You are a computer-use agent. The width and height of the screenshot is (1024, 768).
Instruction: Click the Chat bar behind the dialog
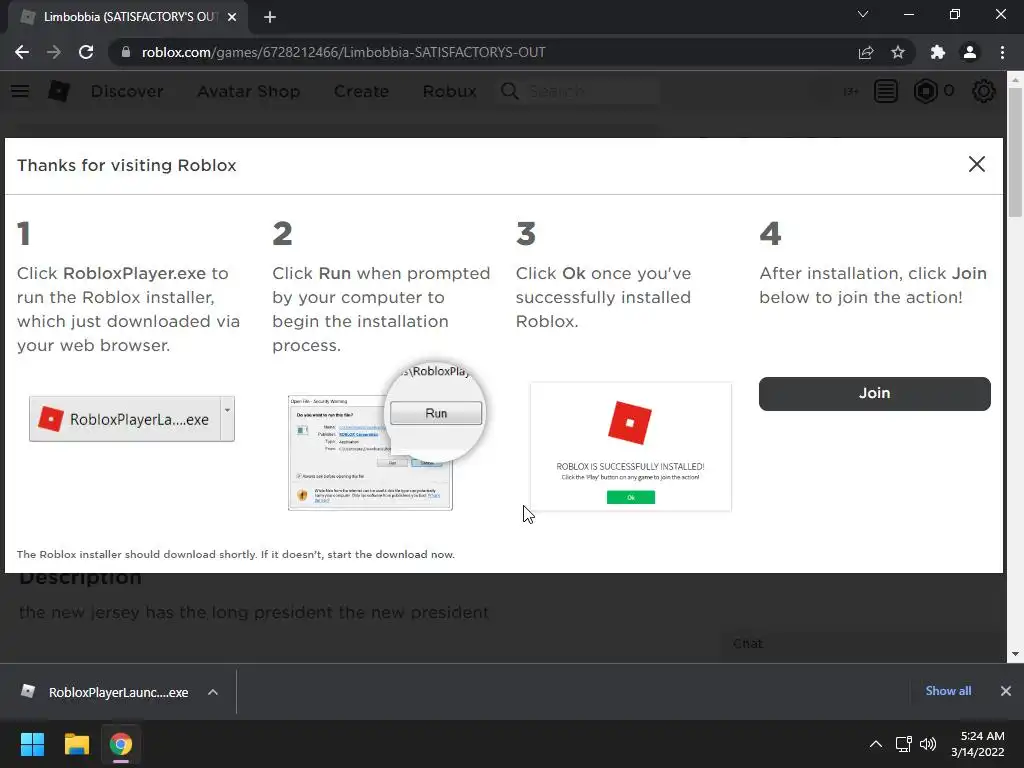point(861,644)
